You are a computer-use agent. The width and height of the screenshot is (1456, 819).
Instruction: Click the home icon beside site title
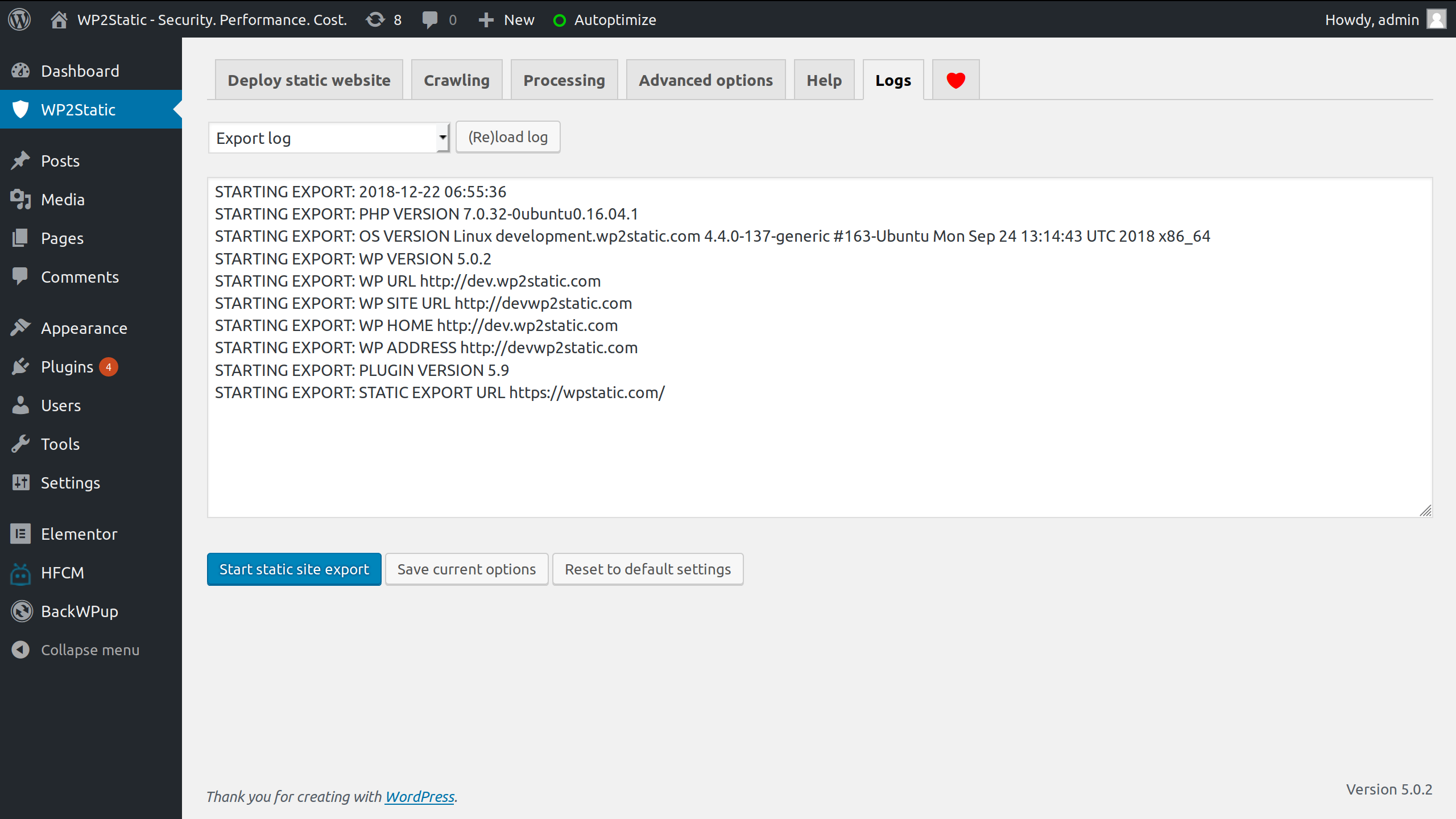(59, 19)
